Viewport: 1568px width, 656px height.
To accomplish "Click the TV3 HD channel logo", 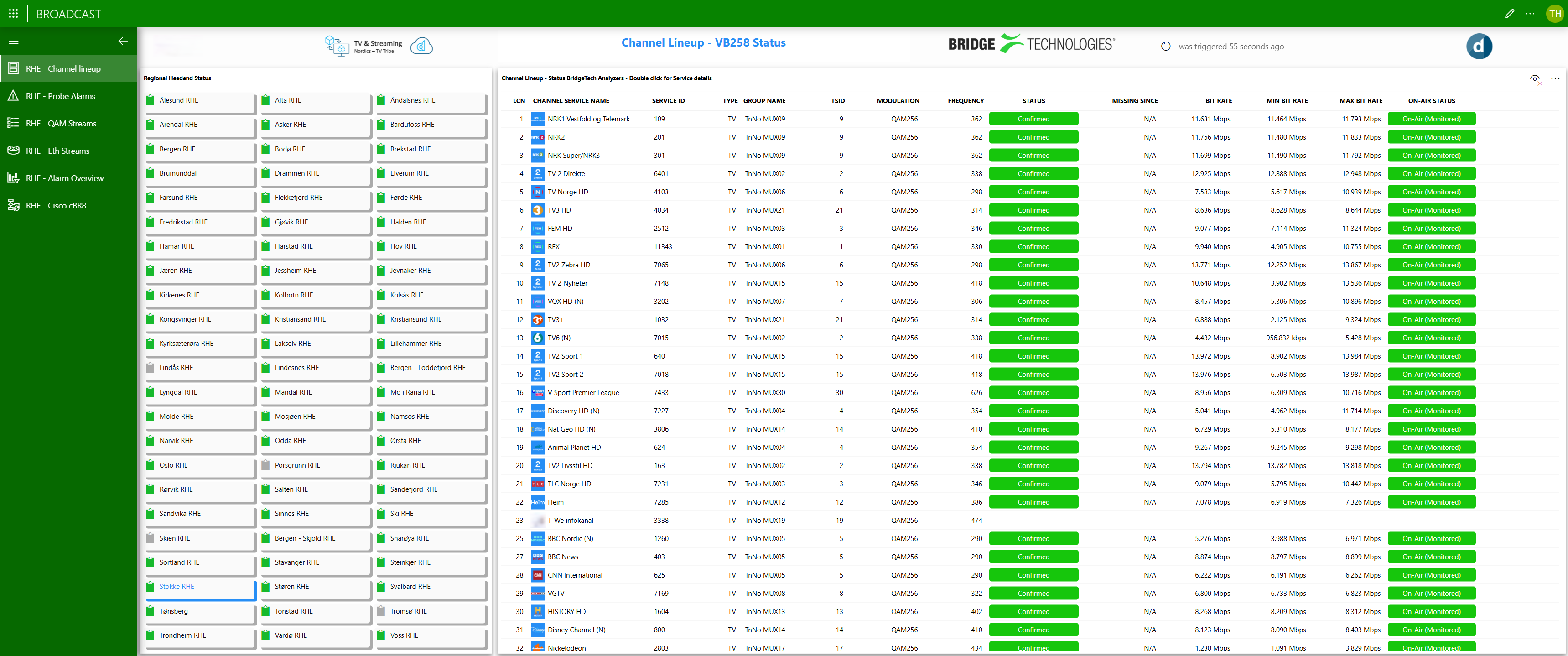I will coord(537,210).
